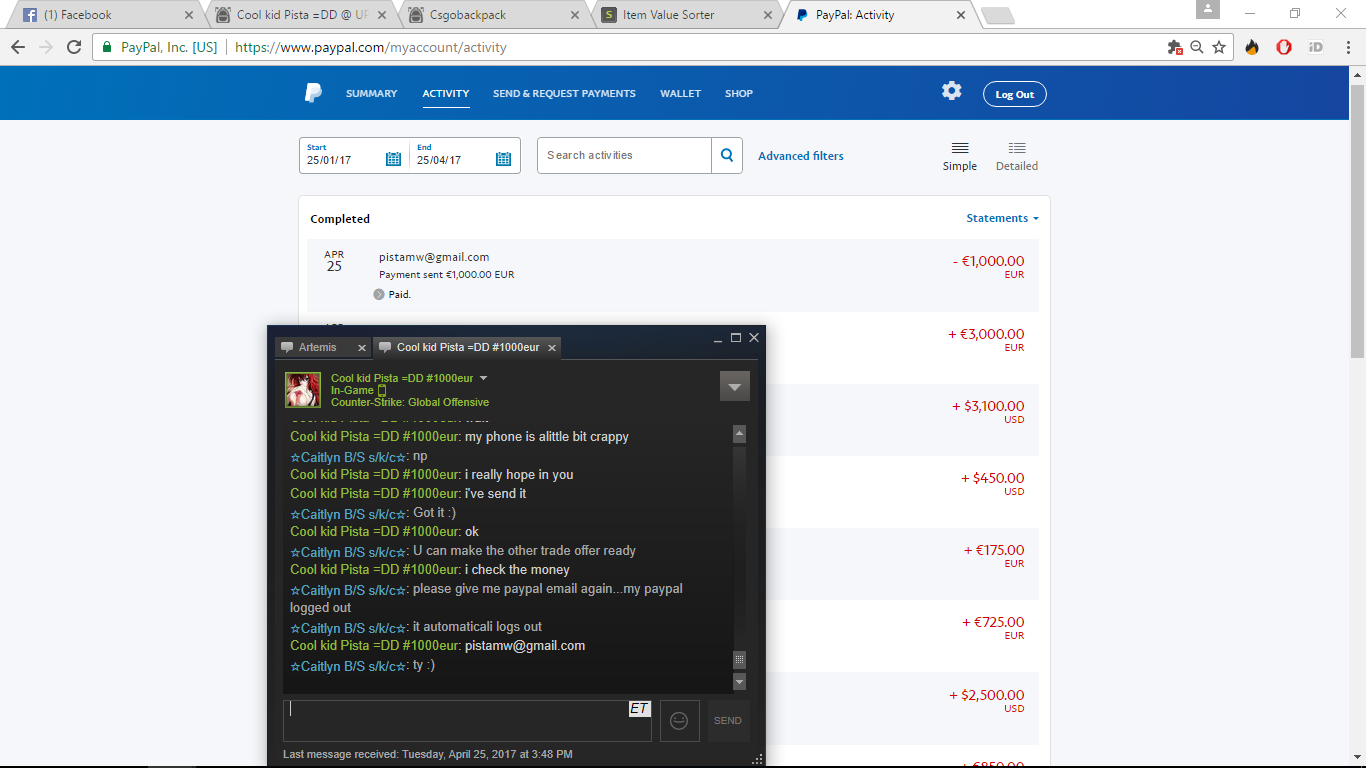Send the Steam chat message
This screenshot has width=1366, height=768.
pos(728,721)
